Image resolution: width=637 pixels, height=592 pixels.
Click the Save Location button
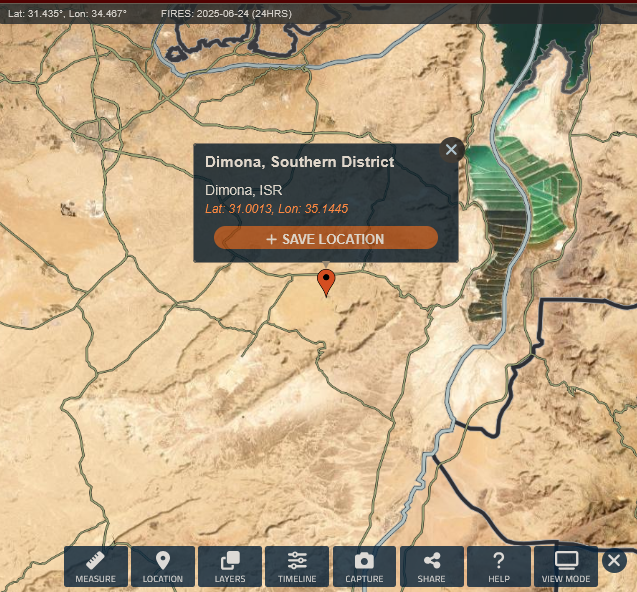pyautogui.click(x=326, y=238)
